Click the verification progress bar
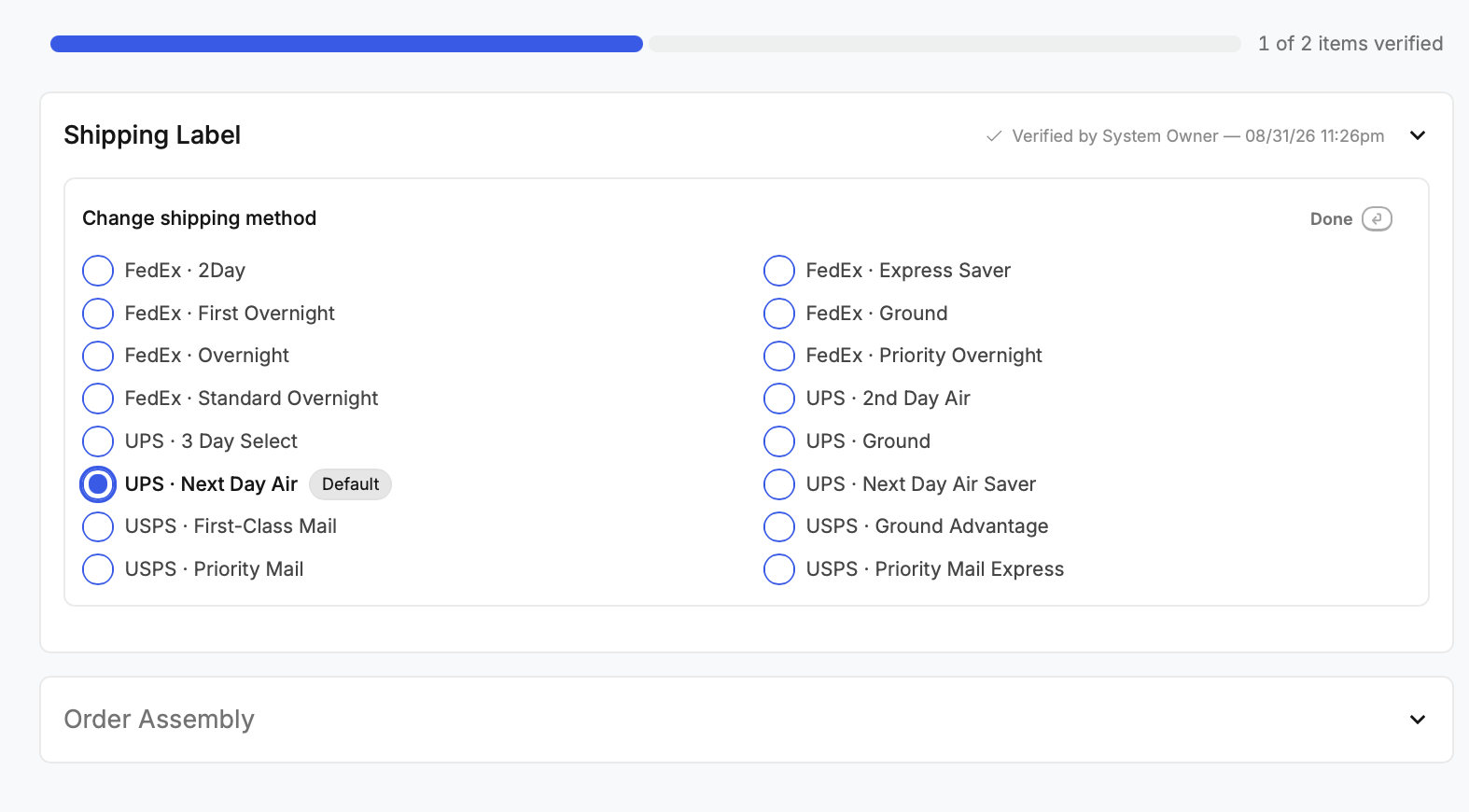 point(646,44)
